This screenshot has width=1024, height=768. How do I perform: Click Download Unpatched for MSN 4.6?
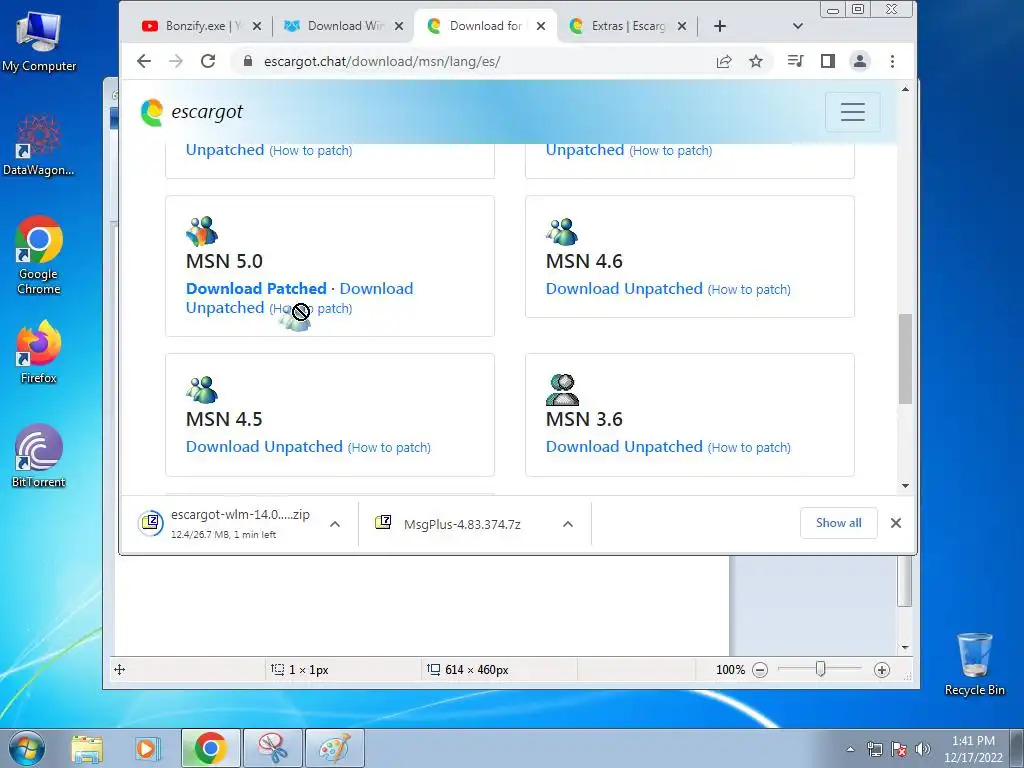(624, 289)
